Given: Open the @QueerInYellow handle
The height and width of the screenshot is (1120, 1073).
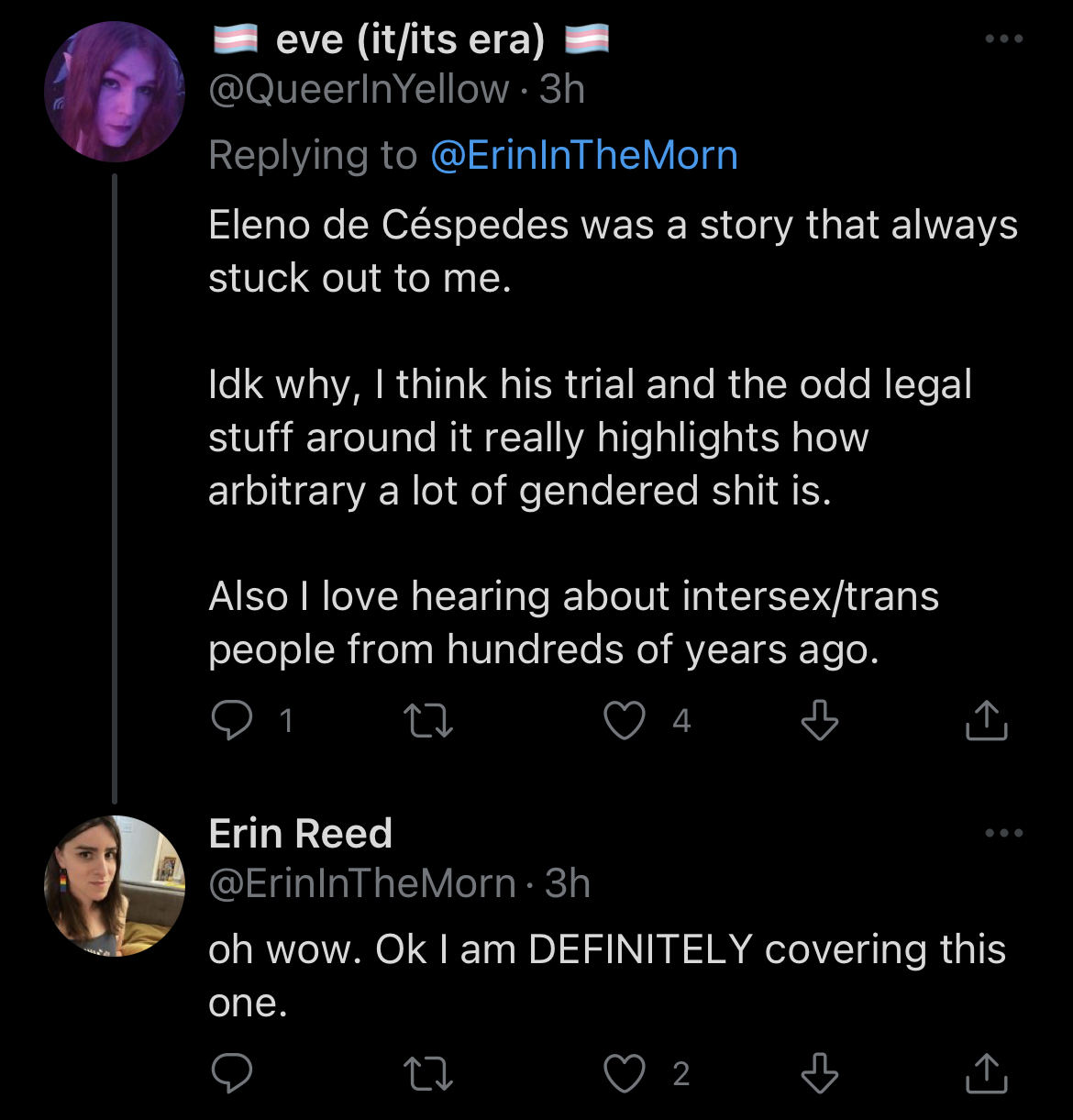Looking at the screenshot, I should tap(359, 89).
